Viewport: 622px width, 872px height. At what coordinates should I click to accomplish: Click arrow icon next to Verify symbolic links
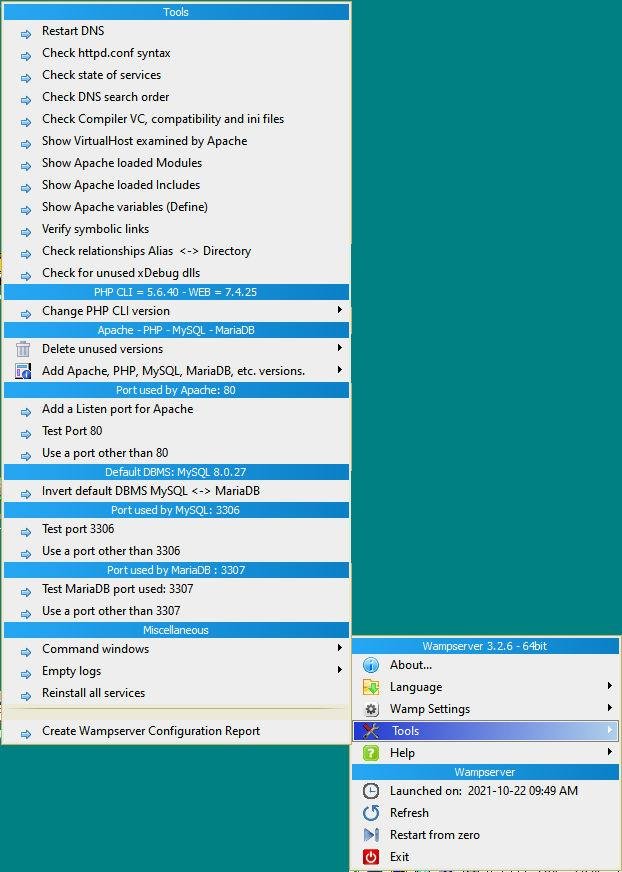(26, 232)
